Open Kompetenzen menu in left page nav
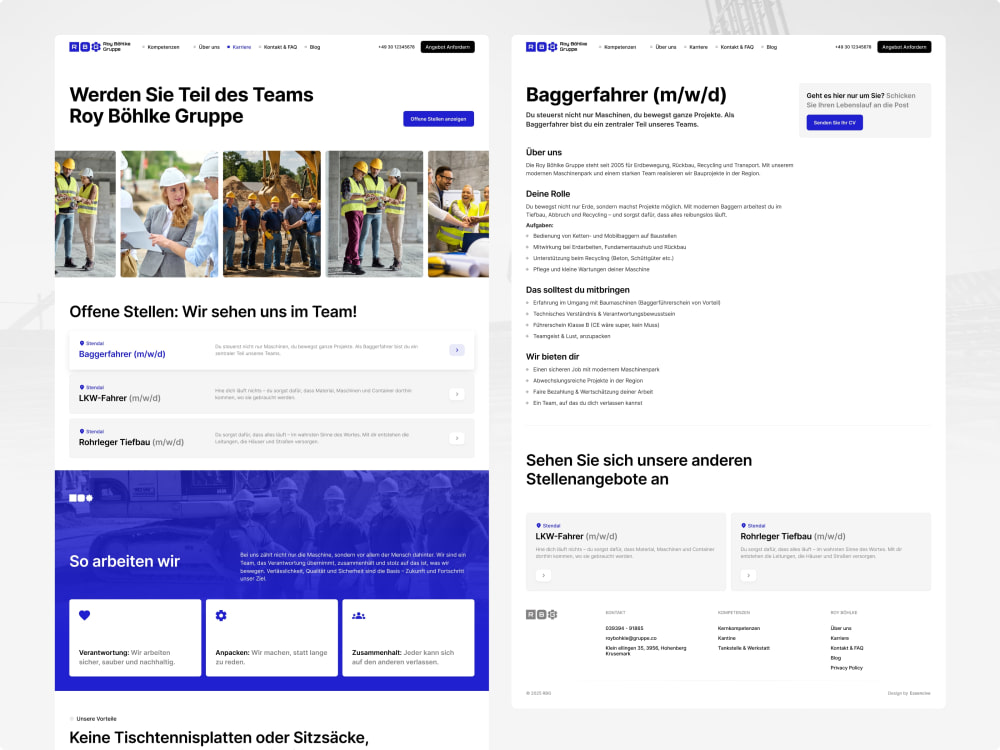This screenshot has width=1000, height=750. point(163,47)
